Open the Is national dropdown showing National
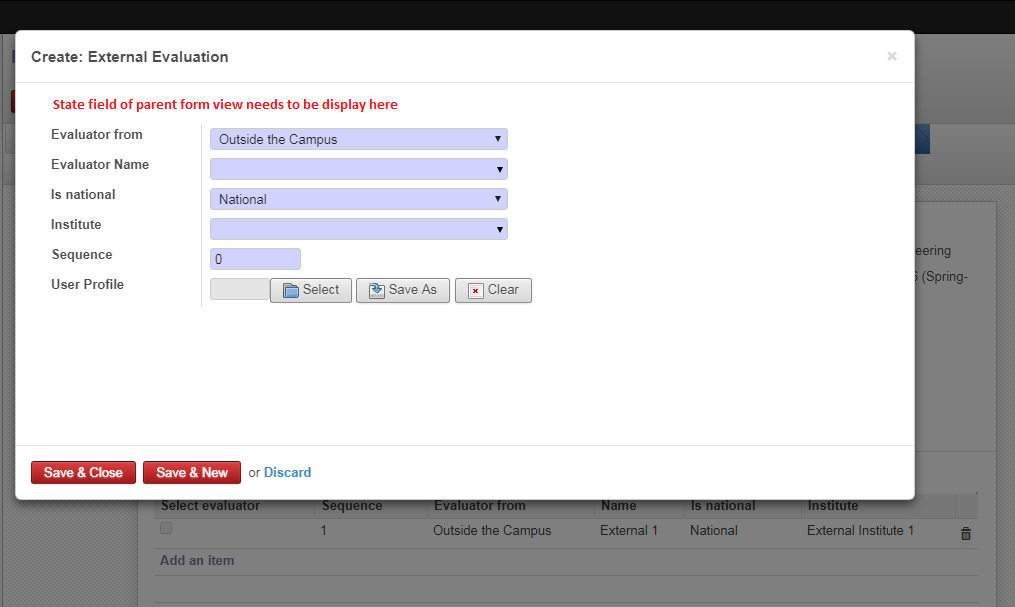The width and height of the screenshot is (1015, 607). click(358, 198)
